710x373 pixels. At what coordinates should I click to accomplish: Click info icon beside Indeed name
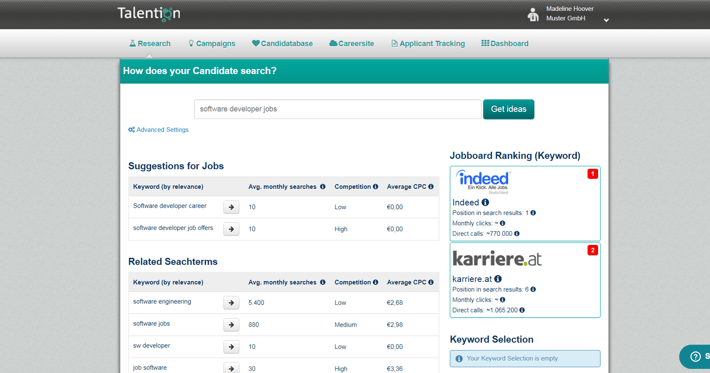(x=485, y=202)
